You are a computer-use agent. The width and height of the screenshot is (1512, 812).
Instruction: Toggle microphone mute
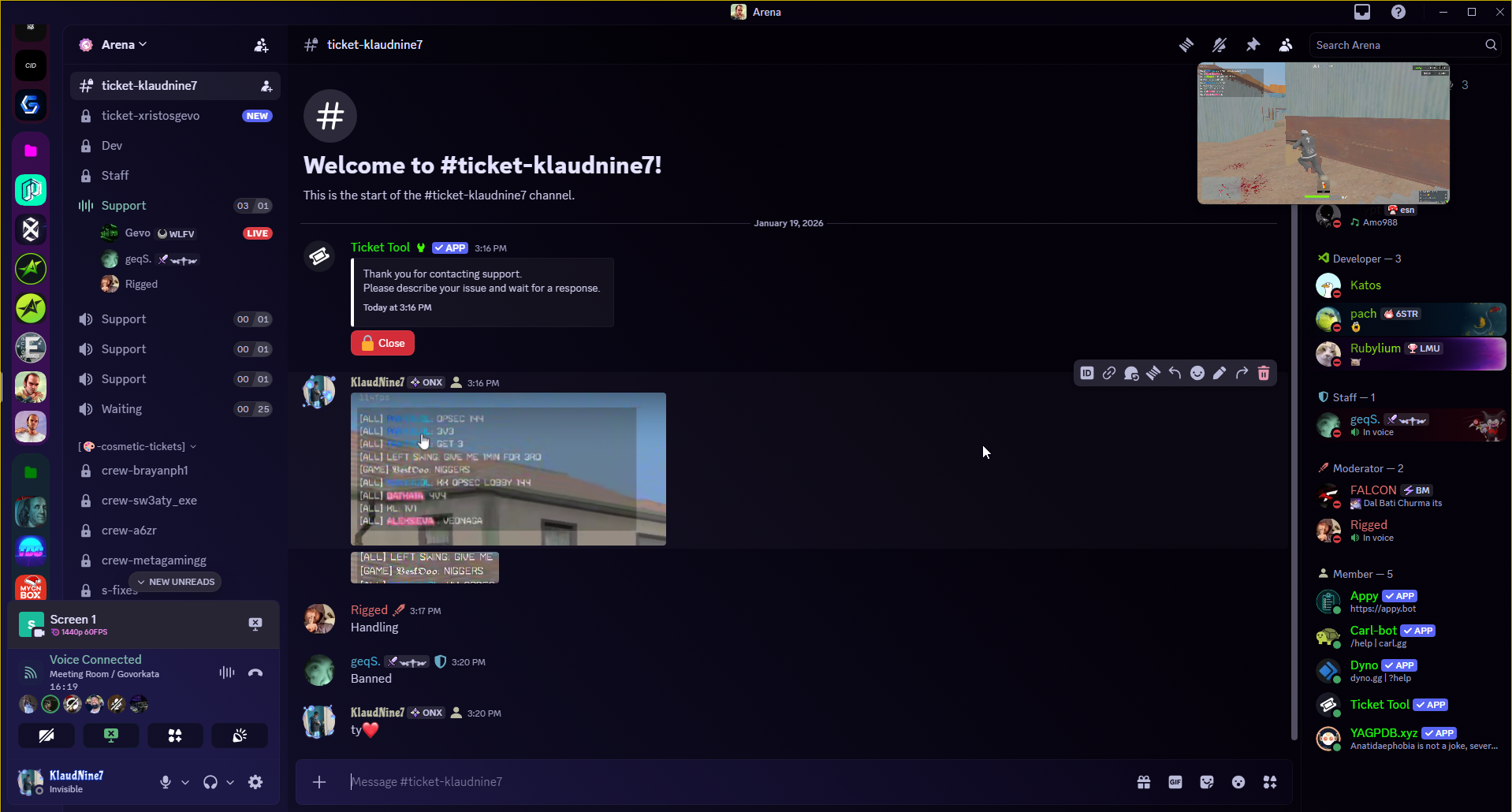click(166, 782)
